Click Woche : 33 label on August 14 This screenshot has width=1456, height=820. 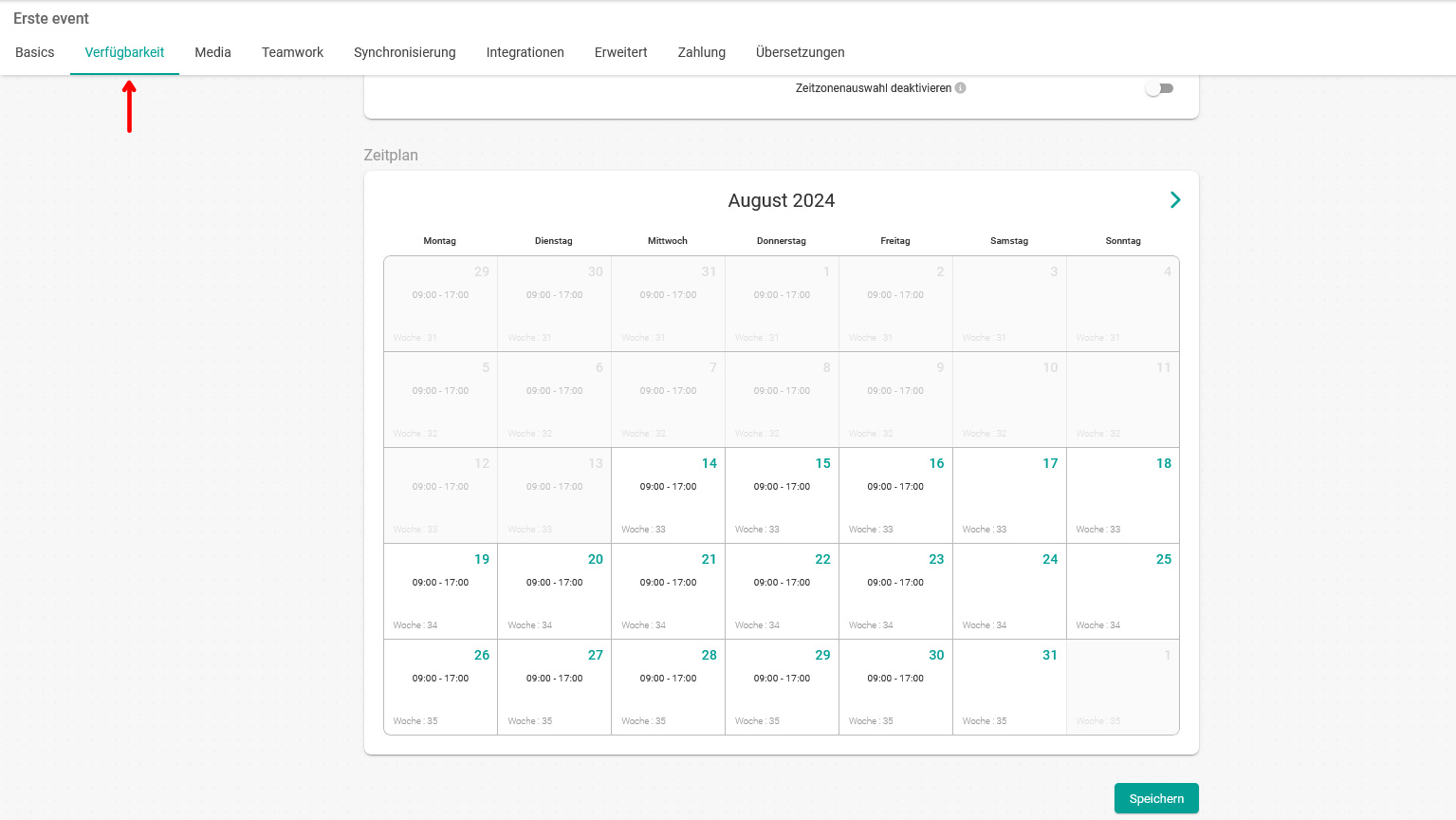click(643, 530)
